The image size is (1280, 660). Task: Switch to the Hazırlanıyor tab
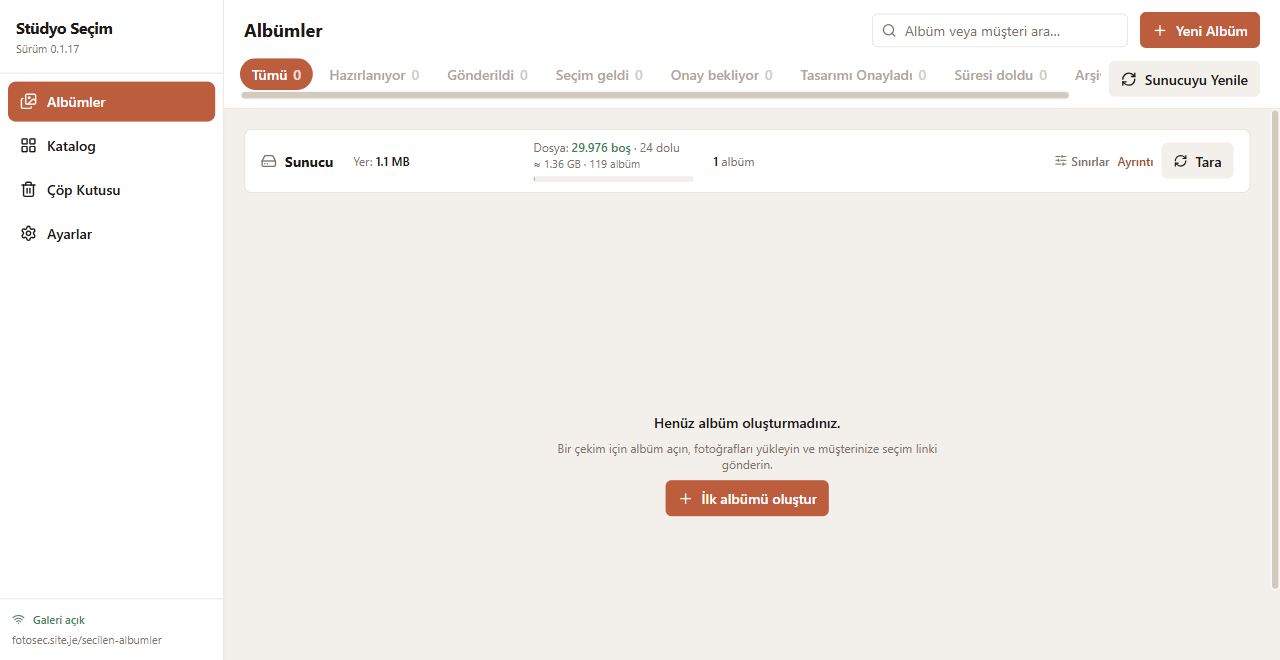(x=374, y=75)
